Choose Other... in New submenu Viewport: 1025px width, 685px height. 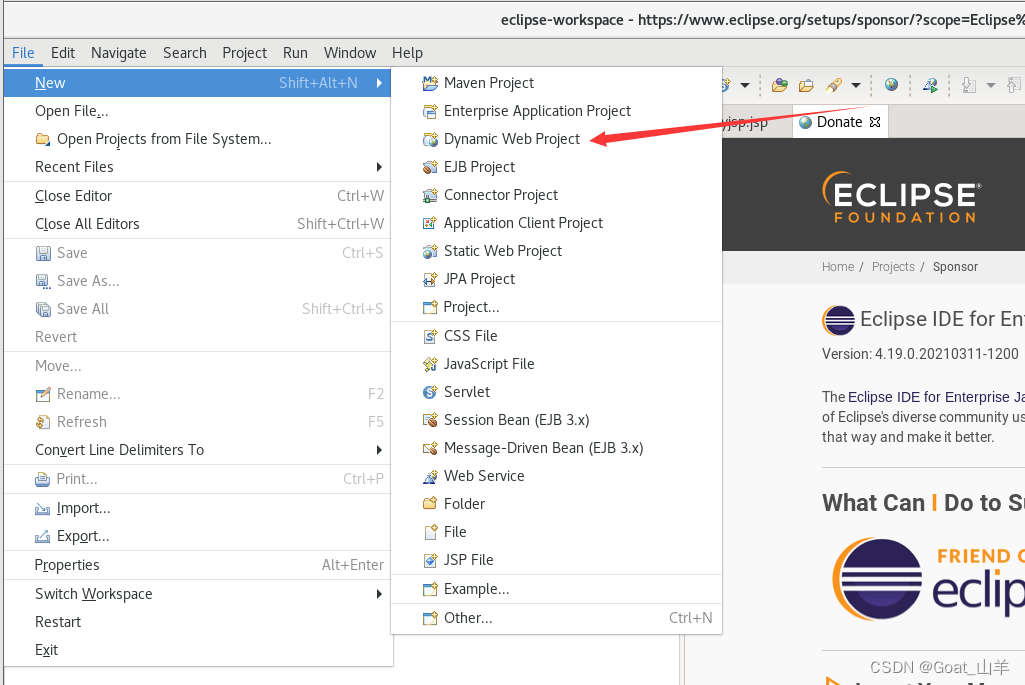[556, 618]
